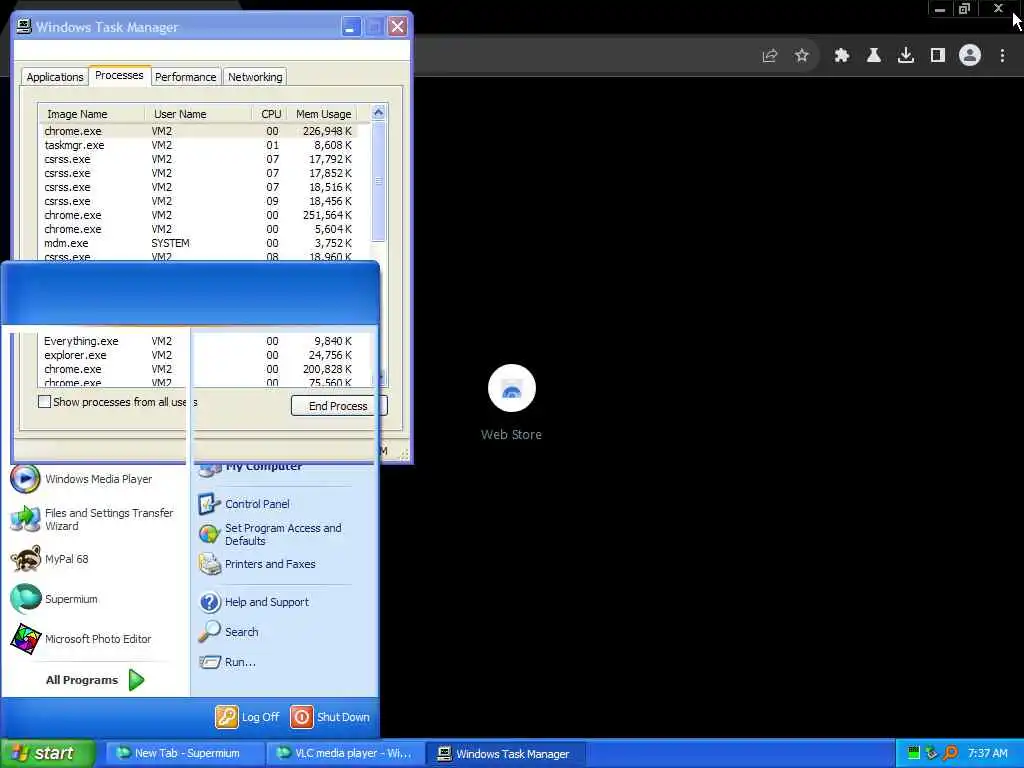Switch to the Networking tab
Screen dimensions: 1024x768
tap(255, 77)
